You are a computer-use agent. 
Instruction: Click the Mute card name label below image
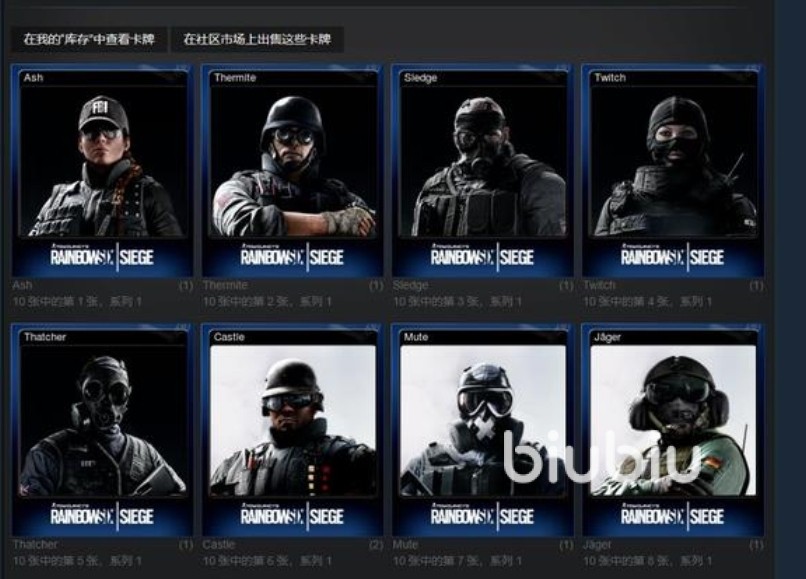click(406, 544)
